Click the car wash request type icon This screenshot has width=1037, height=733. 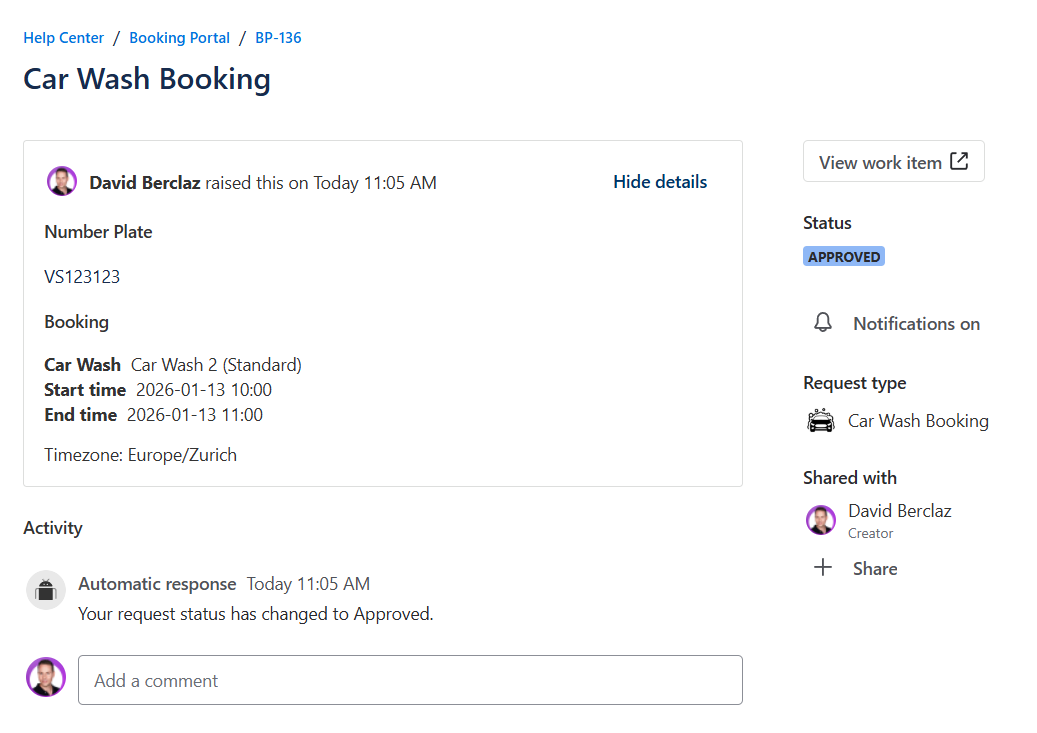pos(820,421)
